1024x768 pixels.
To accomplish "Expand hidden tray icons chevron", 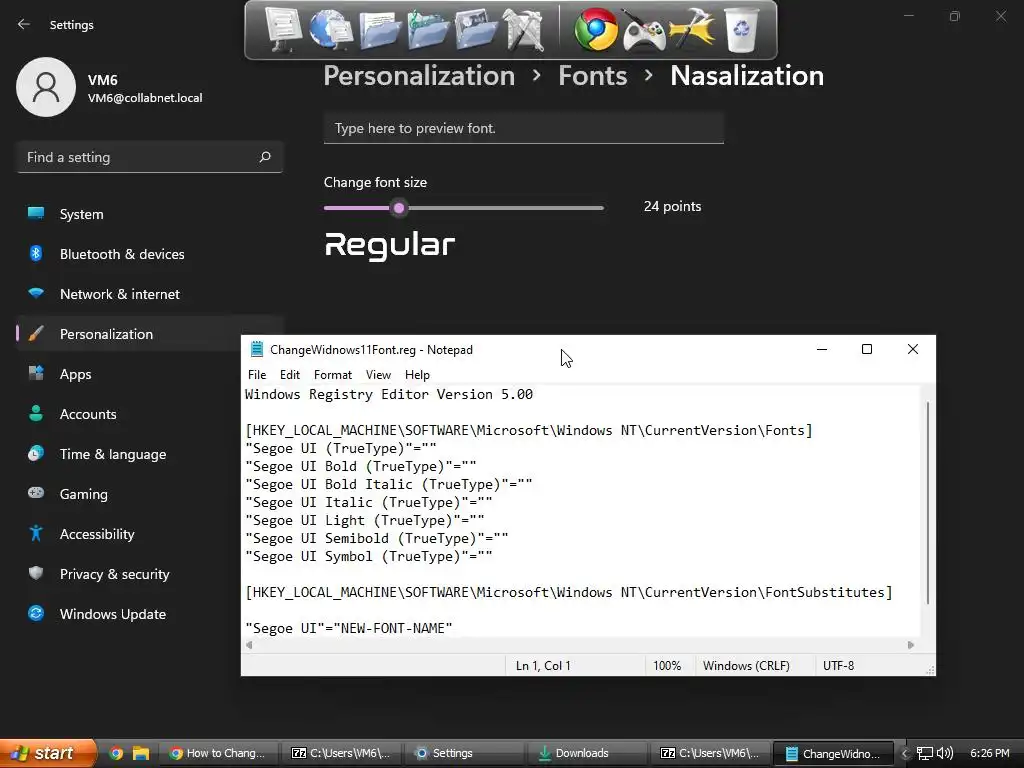I will [904, 754].
